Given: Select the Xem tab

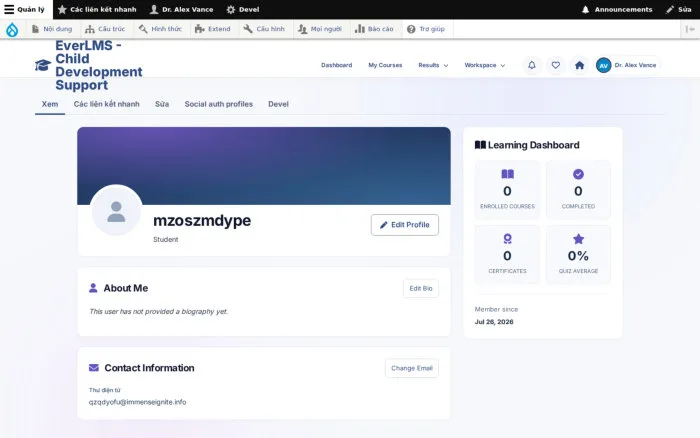Looking at the screenshot, I should click(x=50, y=104).
